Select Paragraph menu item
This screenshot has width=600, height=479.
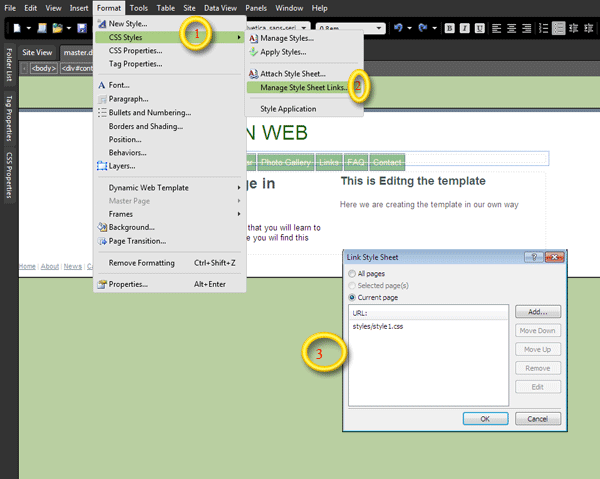point(170,99)
